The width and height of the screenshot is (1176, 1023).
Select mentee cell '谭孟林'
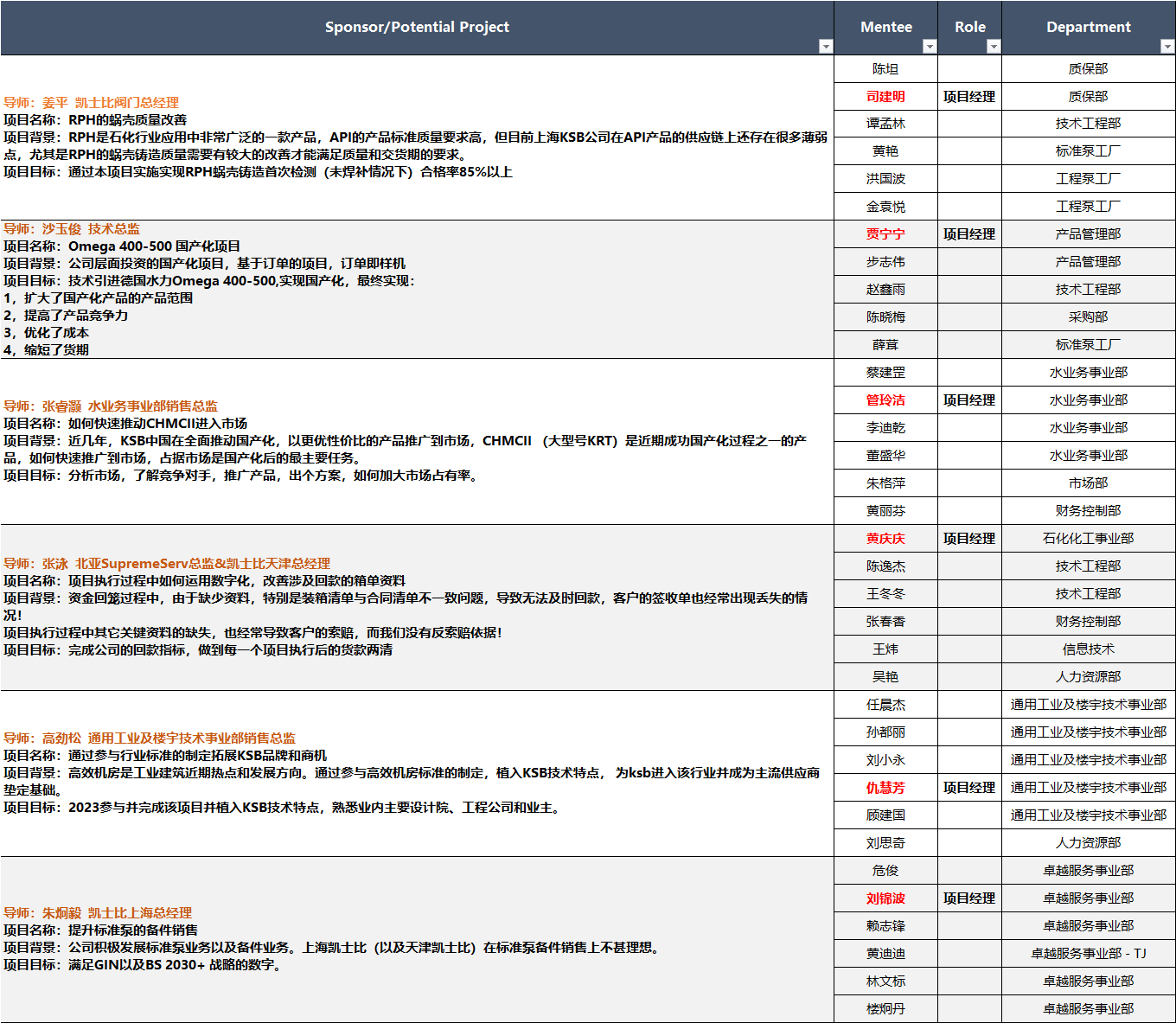885,124
